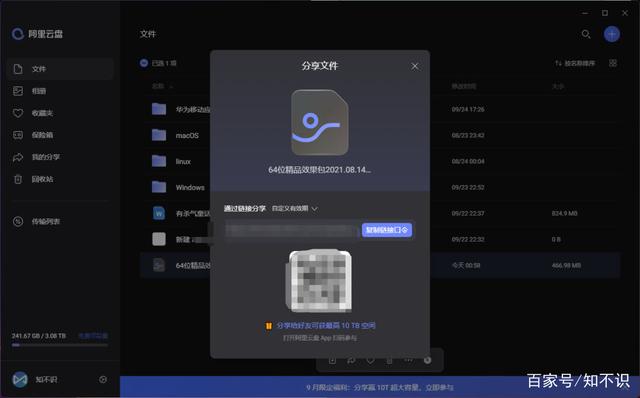Click the storage usage progress bar
The image size is (640, 398).
pyautogui.click(x=60, y=345)
